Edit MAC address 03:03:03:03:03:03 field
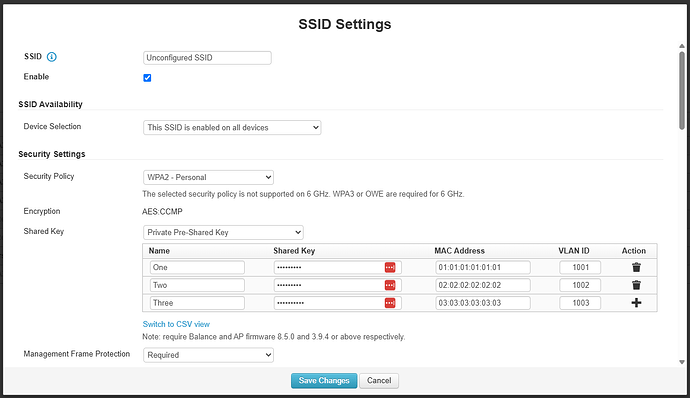Screen dimensions: 690x398 pyautogui.click(x=483, y=303)
